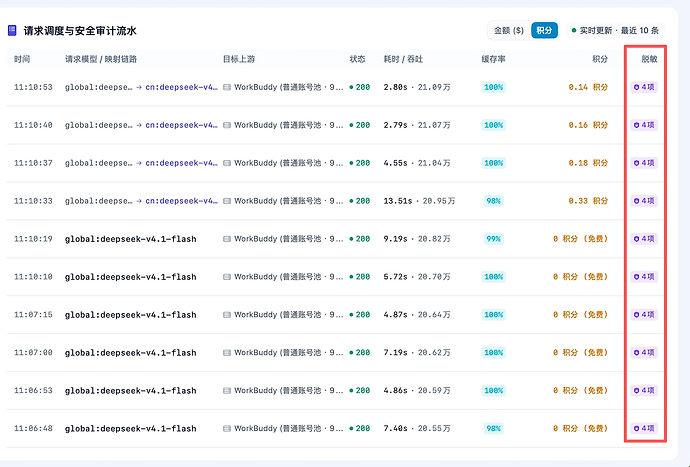Click the 实时更新 · 最近 10 条 status pill
The height and width of the screenshot is (467, 690).
click(x=615, y=30)
